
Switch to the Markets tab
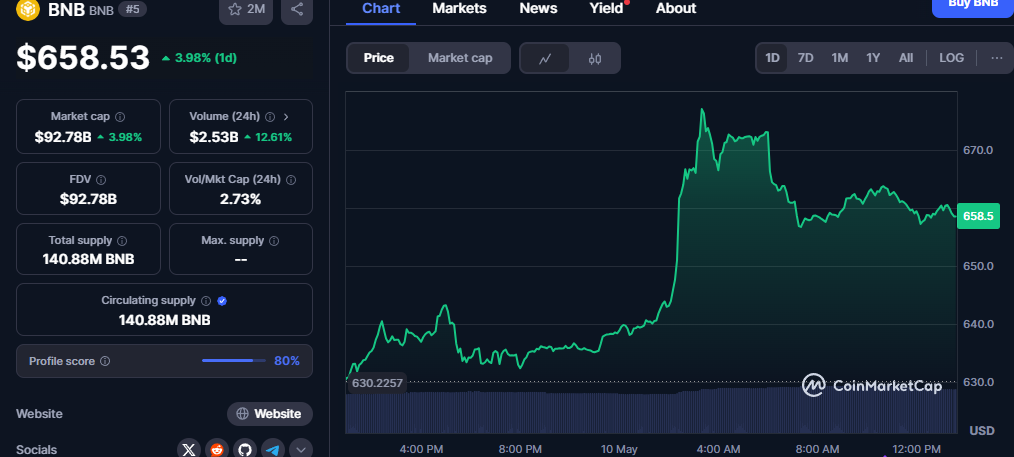459,9
